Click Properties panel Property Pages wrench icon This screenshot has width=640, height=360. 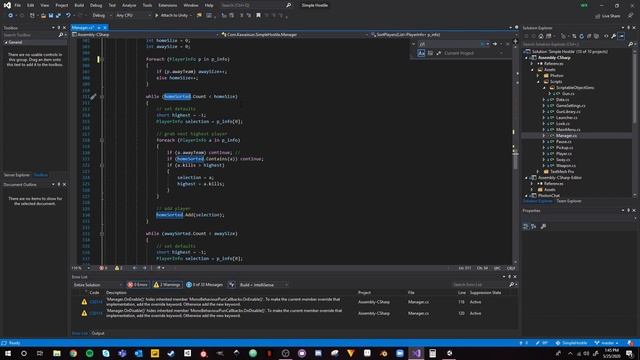pos(543,227)
